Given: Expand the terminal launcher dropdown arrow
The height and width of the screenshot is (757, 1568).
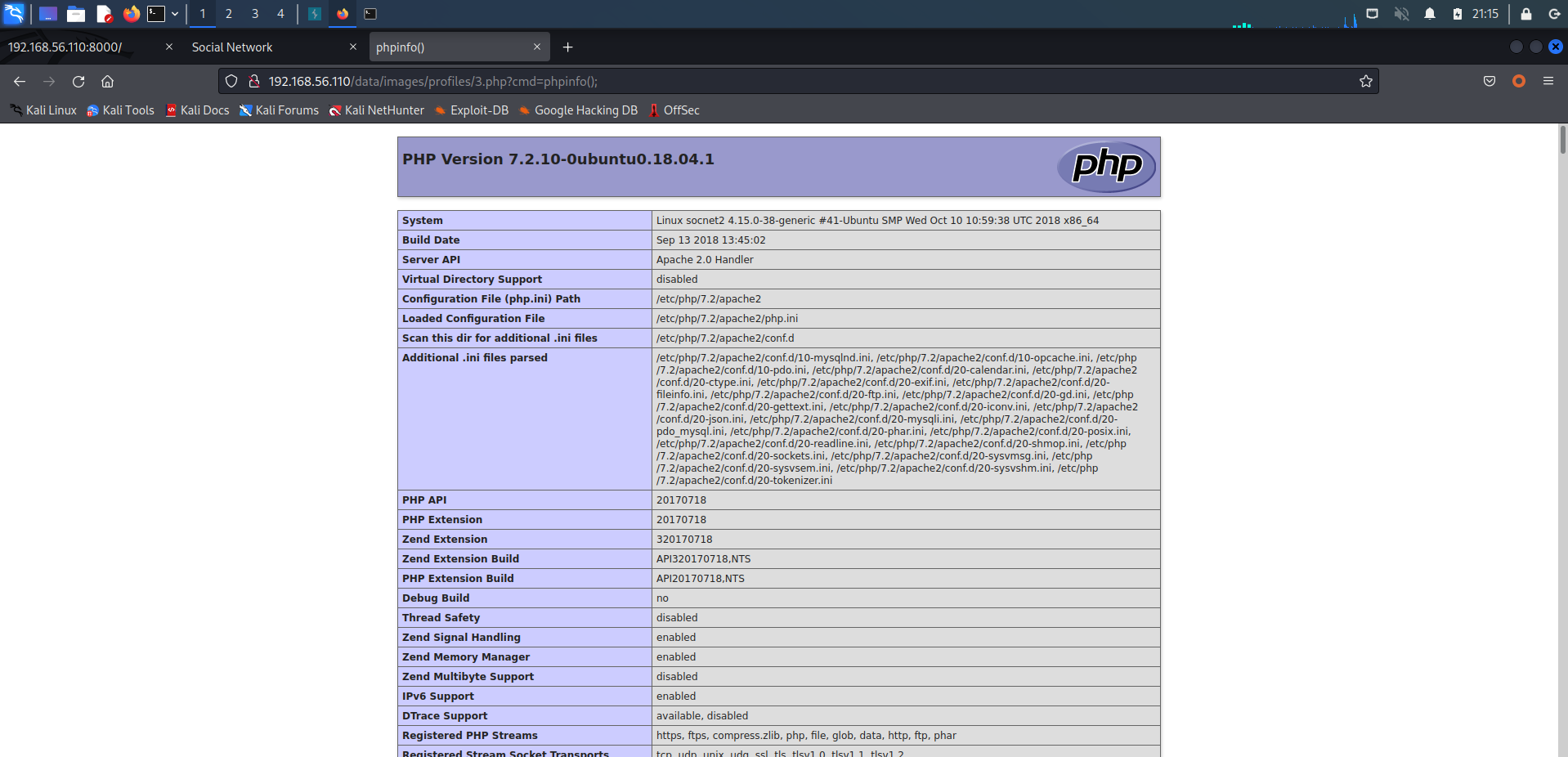Looking at the screenshot, I should point(175,14).
